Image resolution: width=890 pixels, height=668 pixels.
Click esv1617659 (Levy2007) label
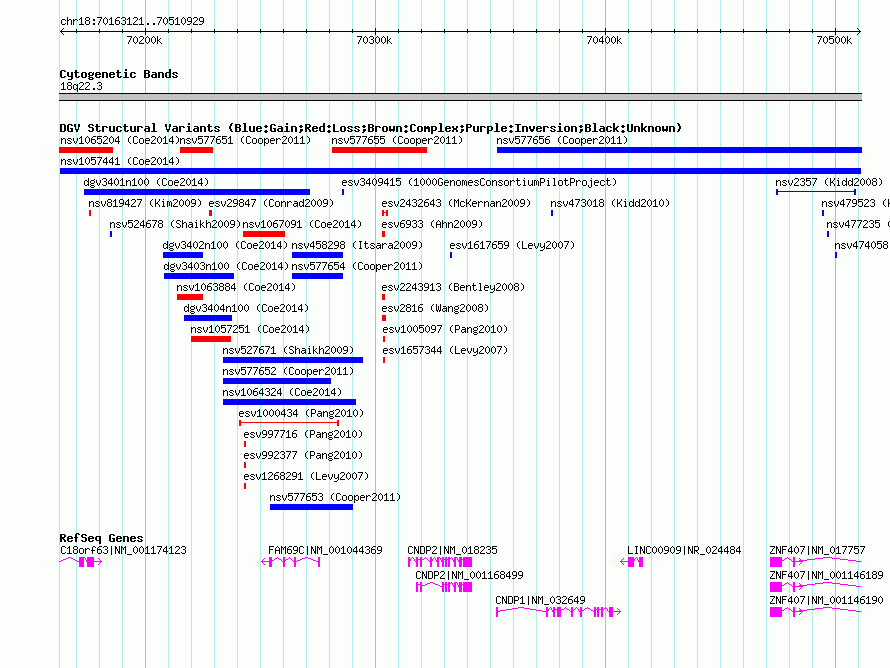[512, 245]
